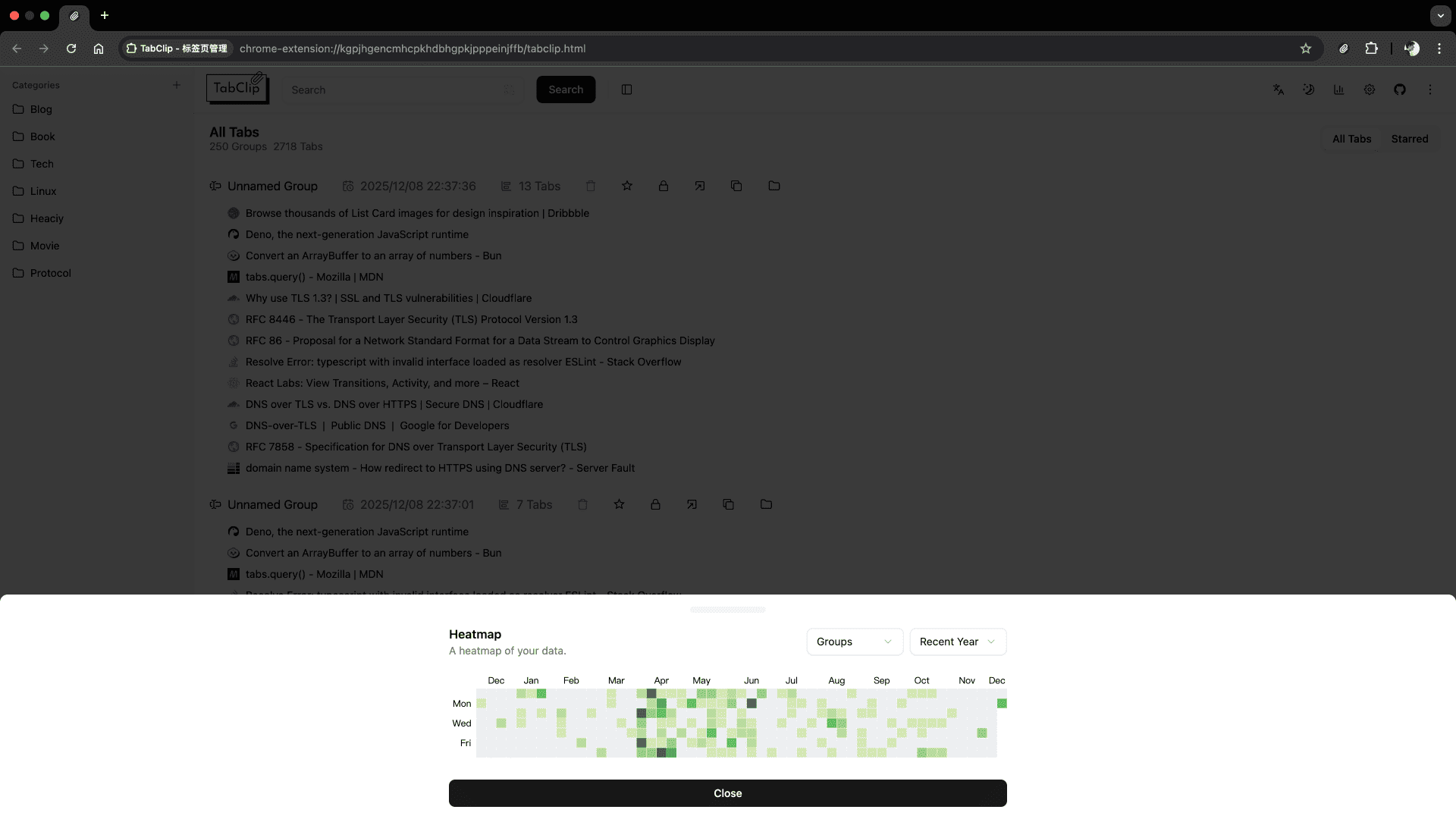Star the first Unnamed Group

627,186
